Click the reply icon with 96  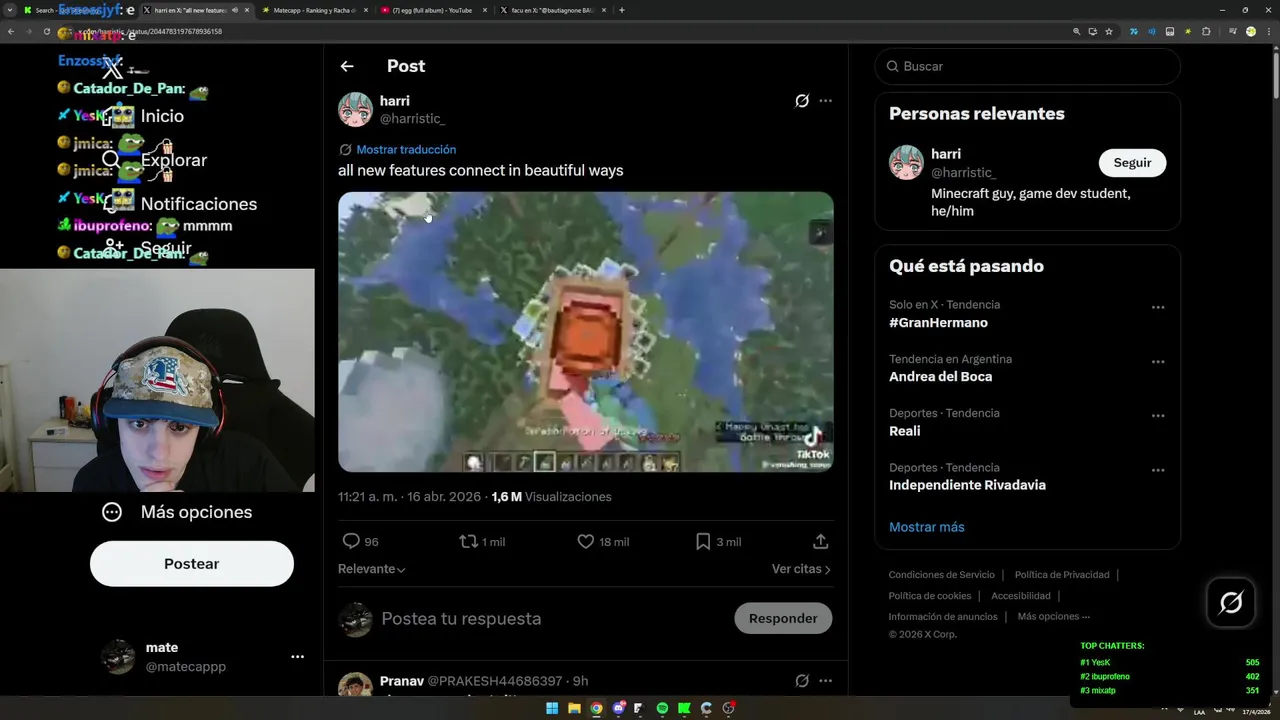(351, 541)
